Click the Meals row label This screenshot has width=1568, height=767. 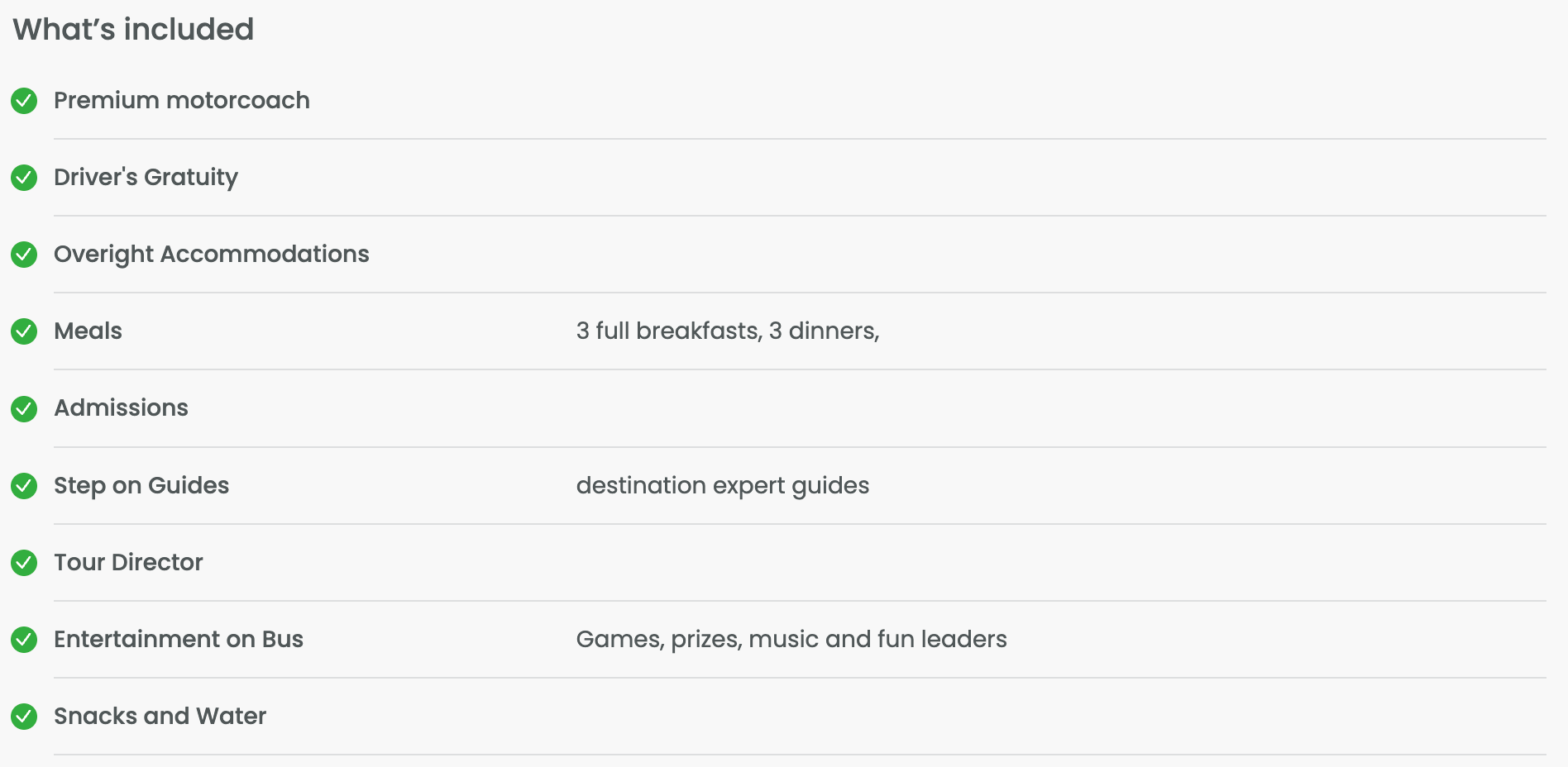(x=88, y=331)
